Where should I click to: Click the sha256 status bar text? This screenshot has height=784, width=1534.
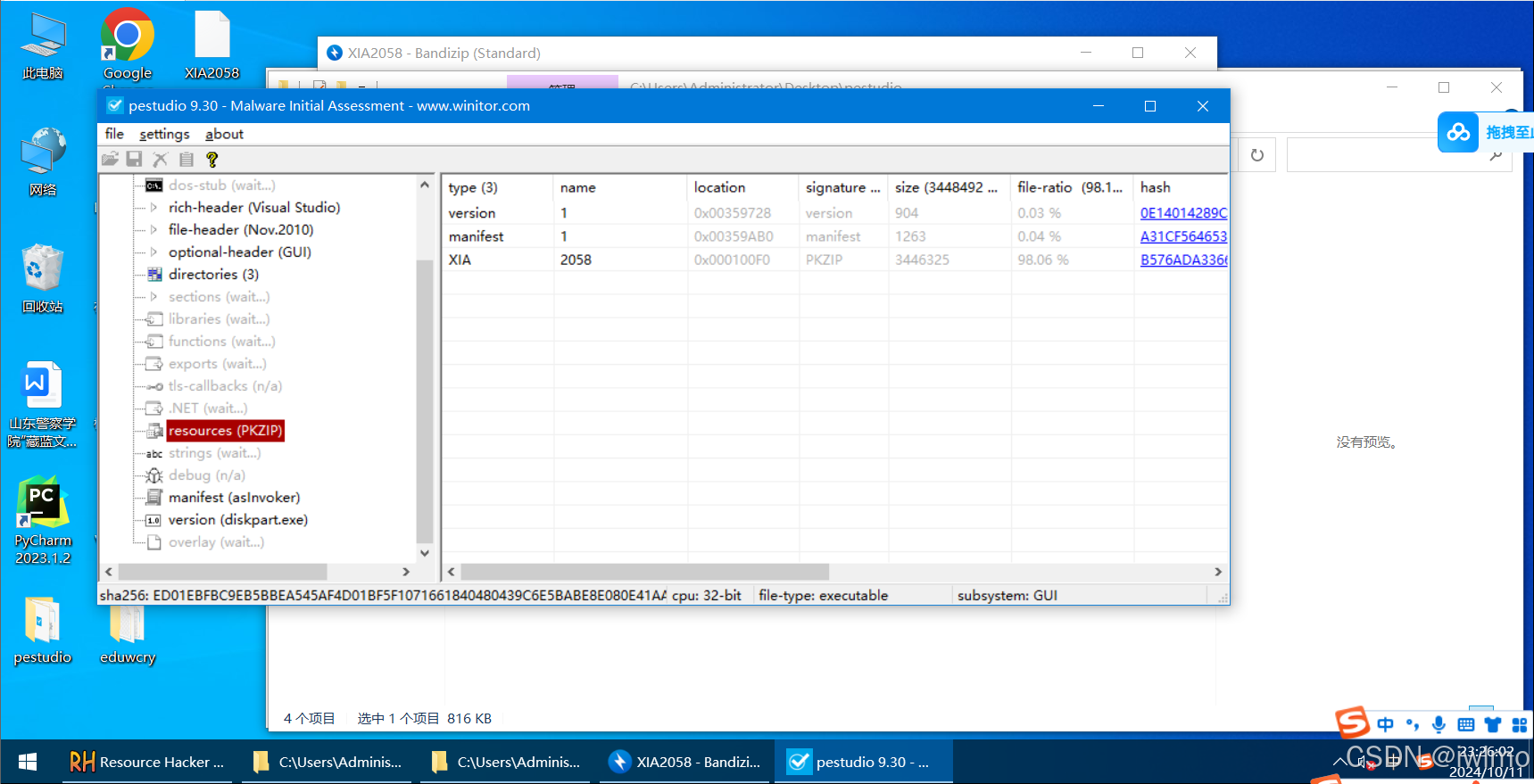pos(383,595)
